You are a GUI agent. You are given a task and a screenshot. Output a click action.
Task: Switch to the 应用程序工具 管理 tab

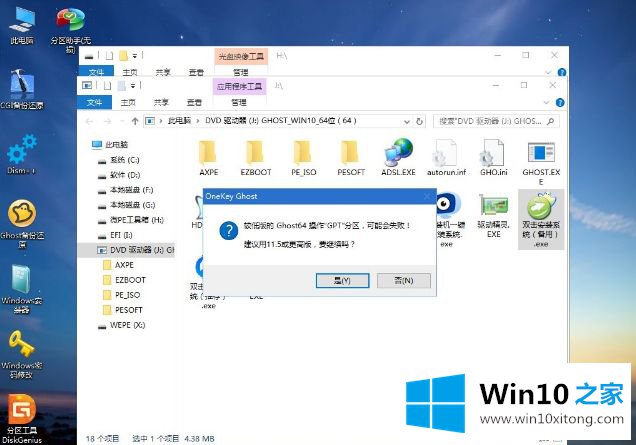coord(240,102)
